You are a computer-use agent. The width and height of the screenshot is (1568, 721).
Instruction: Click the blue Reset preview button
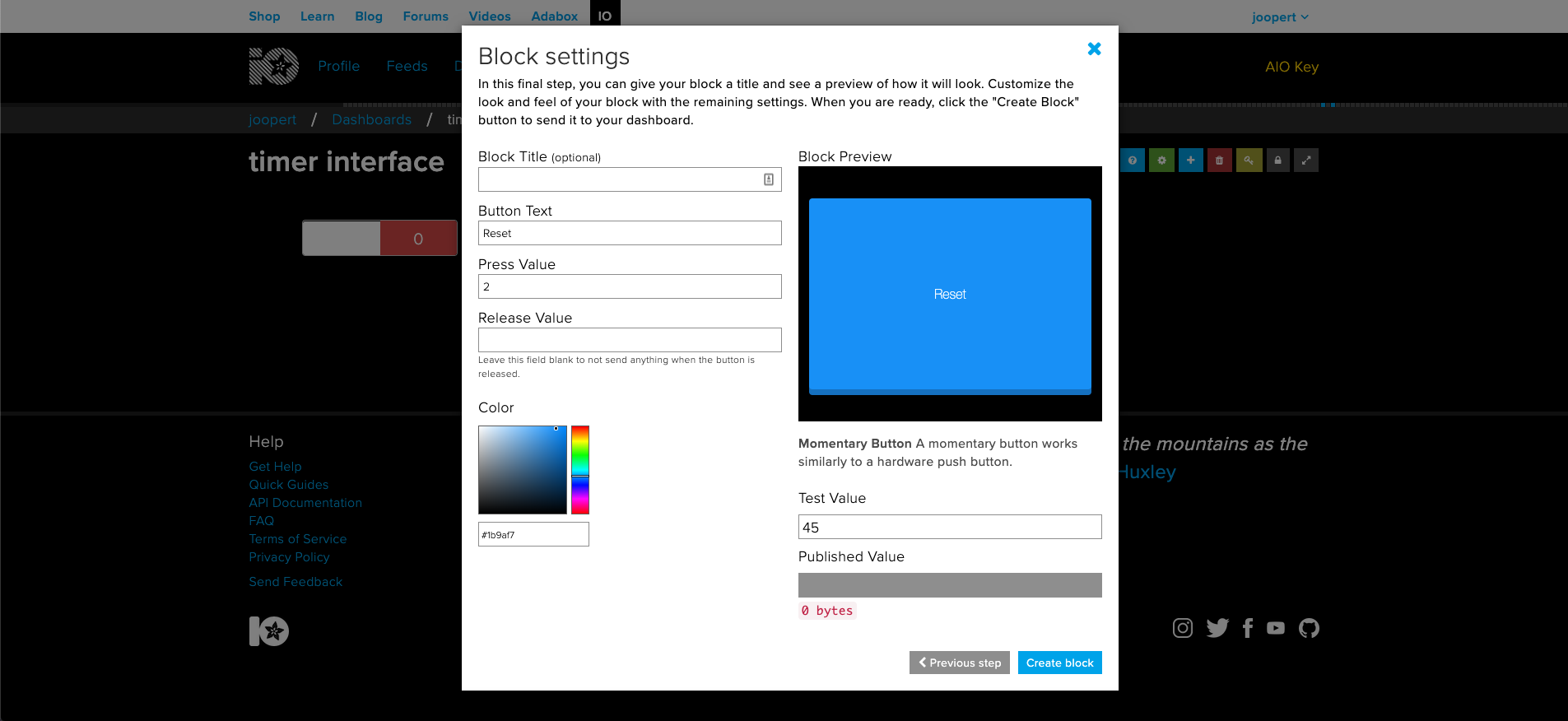click(950, 295)
